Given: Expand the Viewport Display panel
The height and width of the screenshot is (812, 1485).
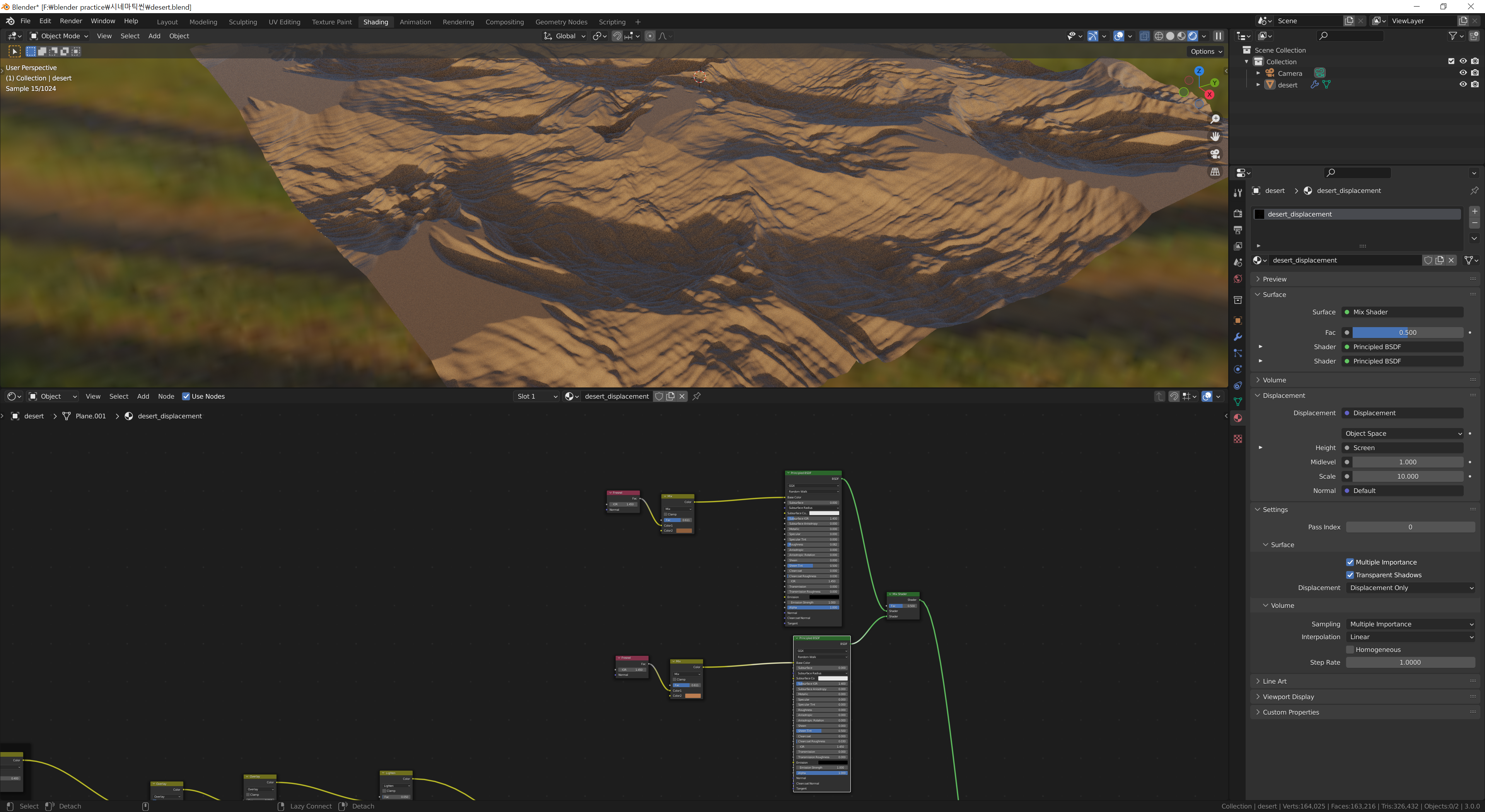Looking at the screenshot, I should pos(1288,697).
